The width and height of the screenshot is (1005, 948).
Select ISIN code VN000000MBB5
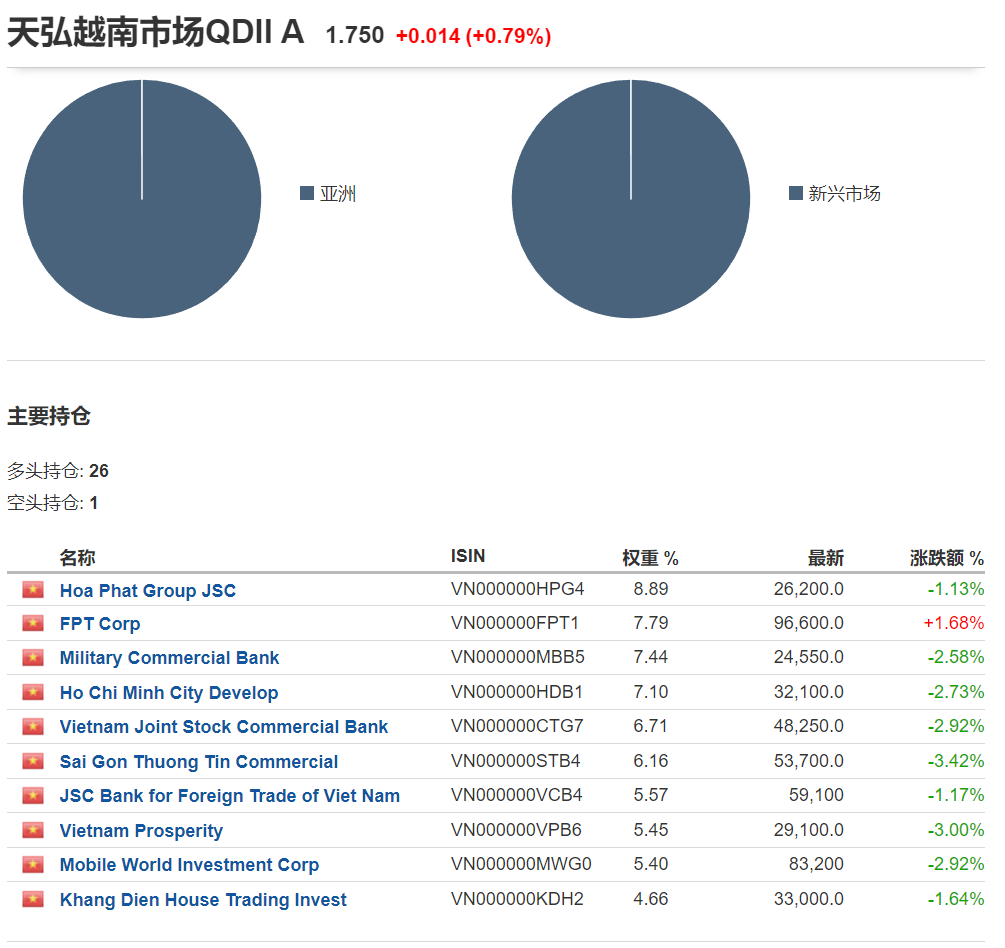coord(518,657)
